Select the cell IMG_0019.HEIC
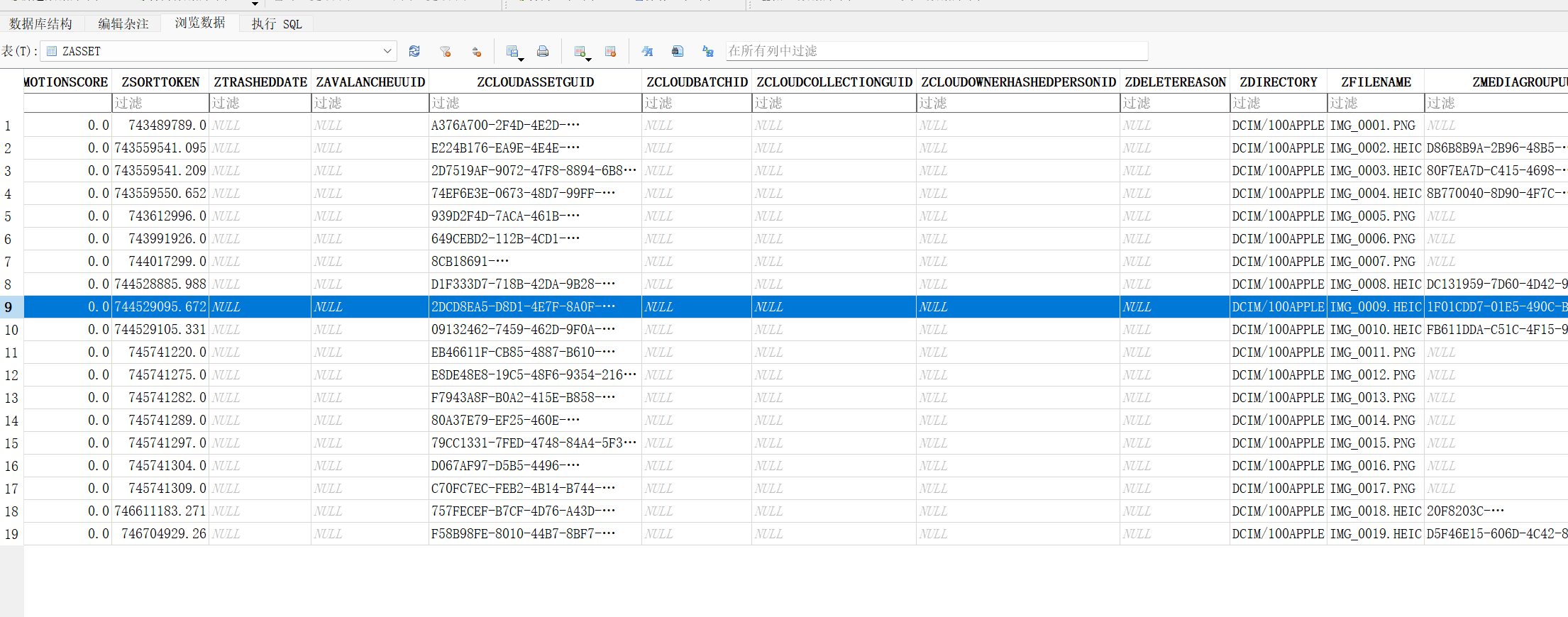 point(1376,534)
